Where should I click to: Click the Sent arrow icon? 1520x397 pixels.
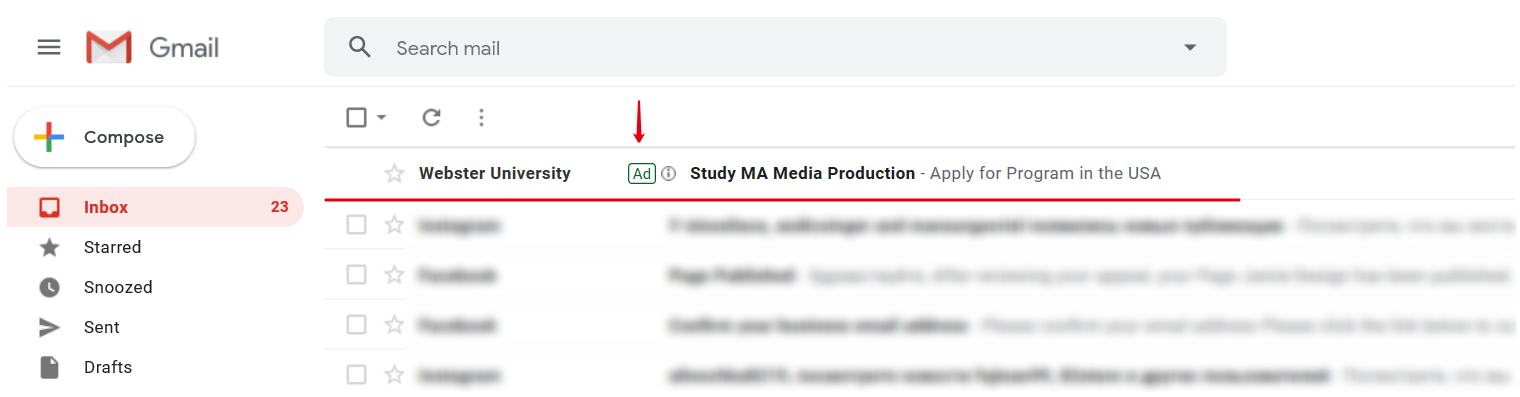[x=49, y=327]
